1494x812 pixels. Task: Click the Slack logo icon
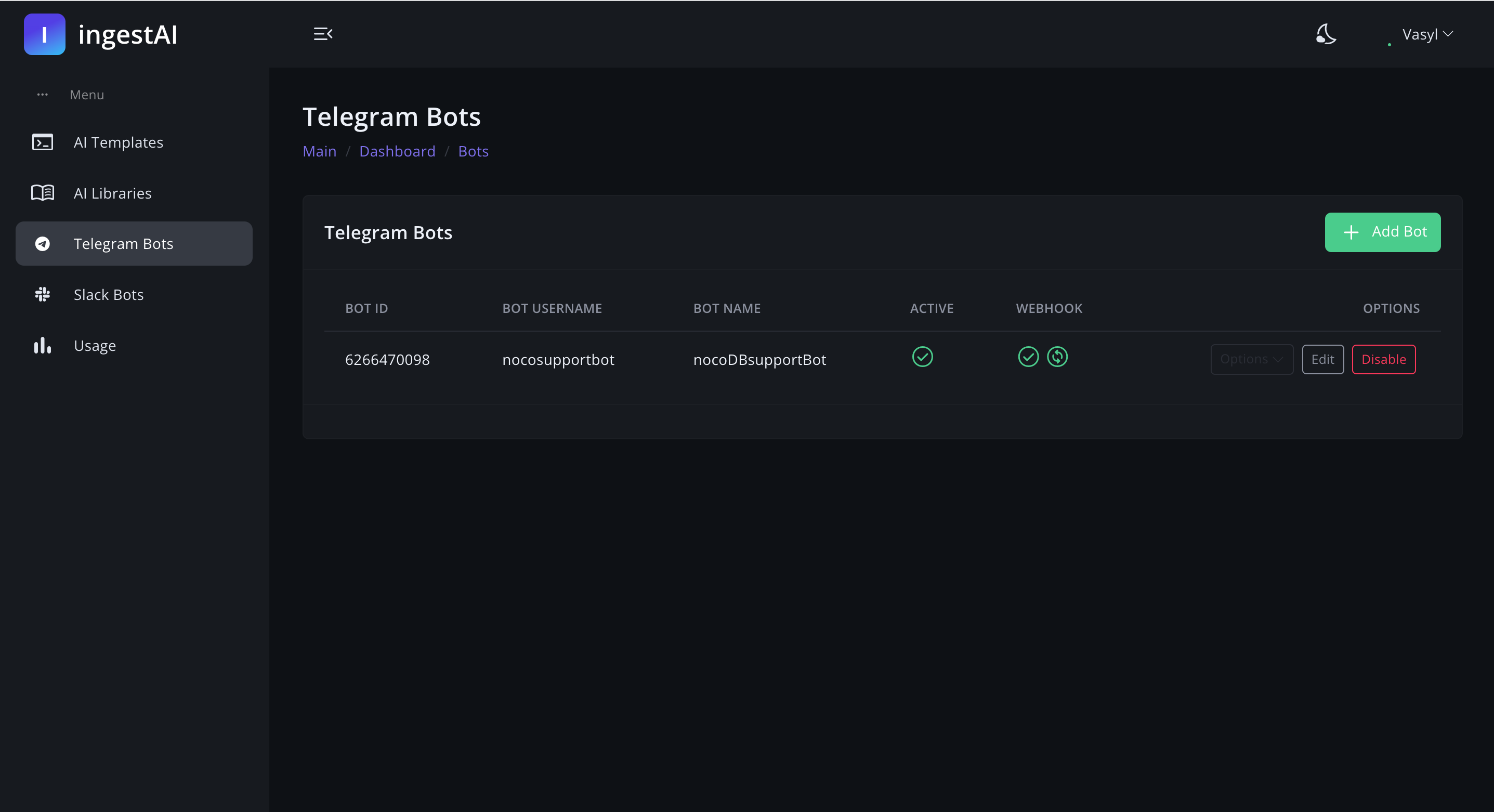42,295
